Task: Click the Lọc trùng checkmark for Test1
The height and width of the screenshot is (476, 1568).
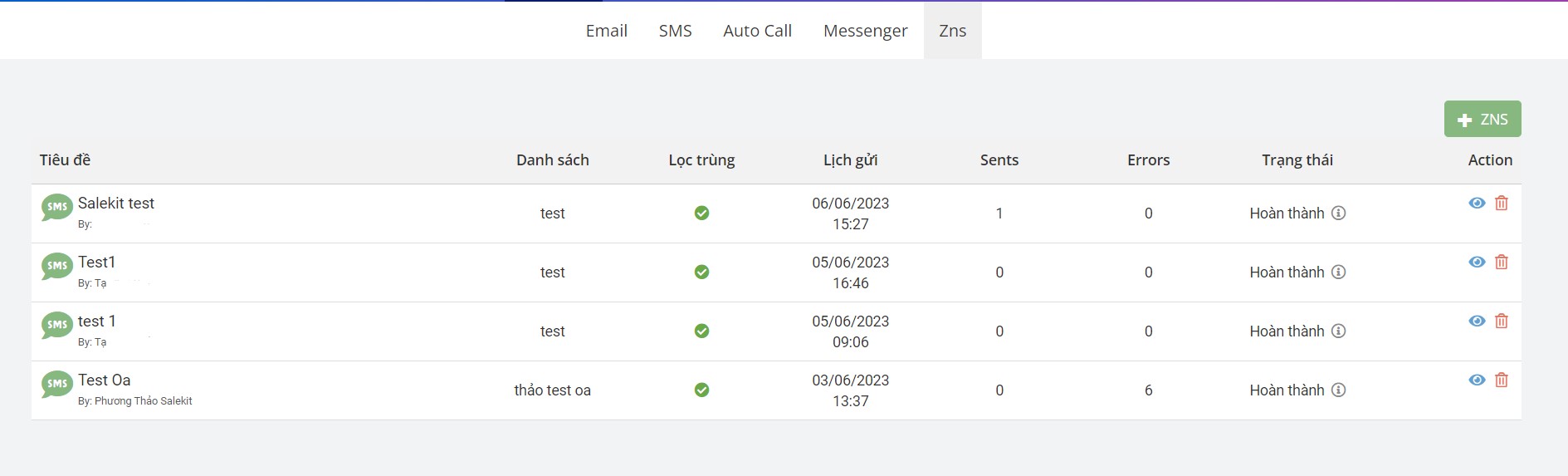Action: tap(701, 272)
